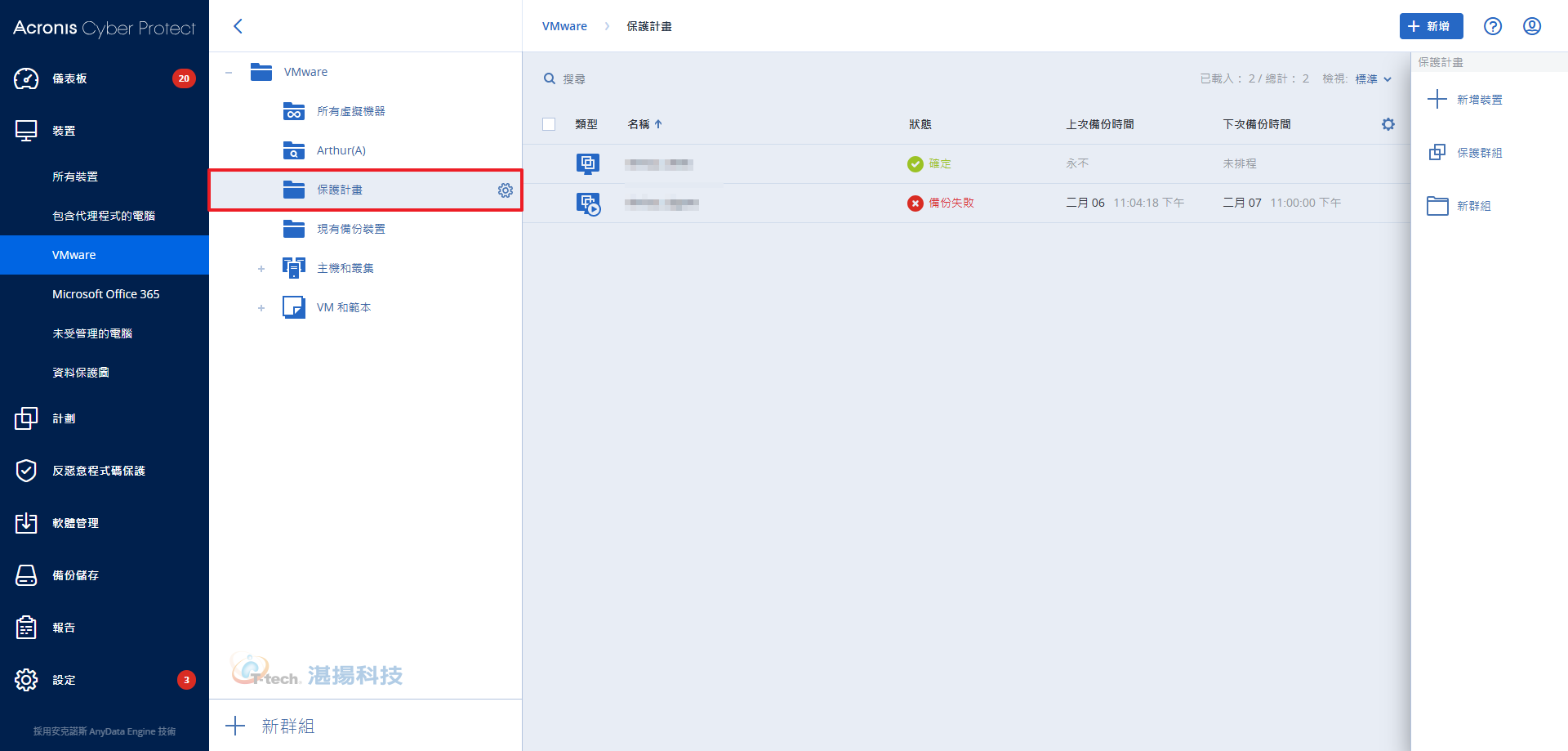Click the 二月 07 next backup time cell
This screenshot has height=751, width=1568.
pyautogui.click(x=1281, y=203)
